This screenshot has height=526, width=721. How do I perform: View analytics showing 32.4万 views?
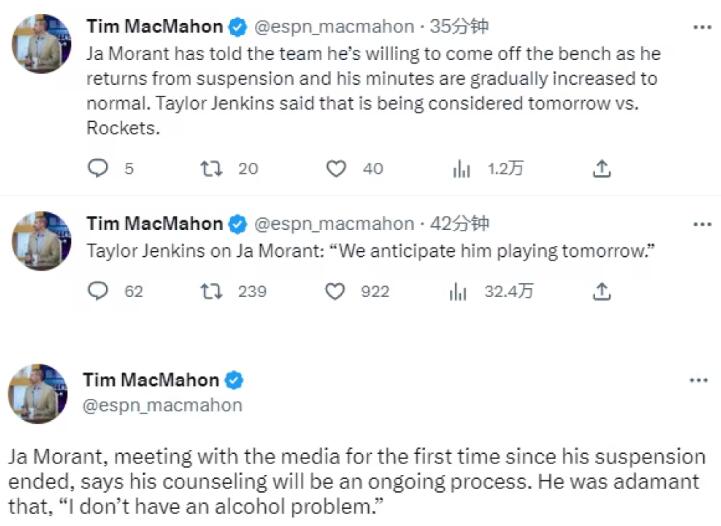tap(458, 292)
